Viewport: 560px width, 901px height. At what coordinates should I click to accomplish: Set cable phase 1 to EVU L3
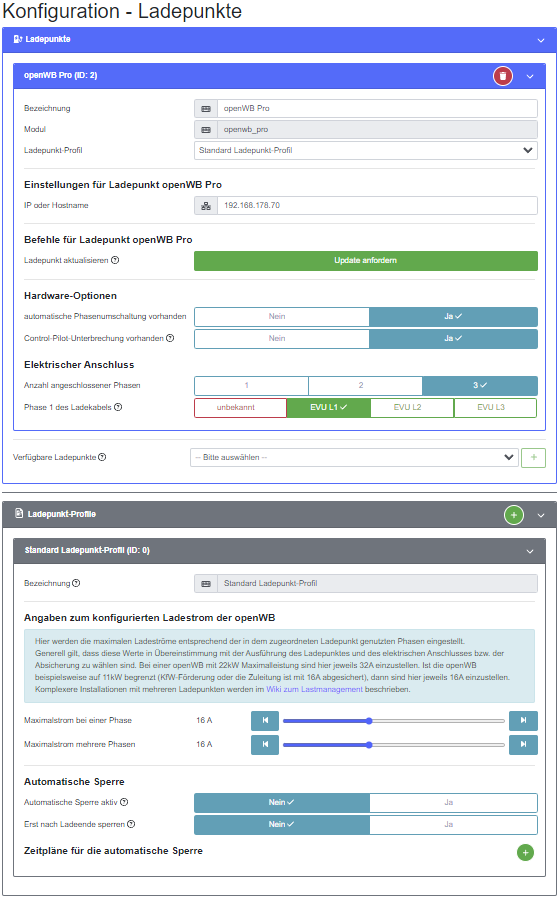[495, 408]
